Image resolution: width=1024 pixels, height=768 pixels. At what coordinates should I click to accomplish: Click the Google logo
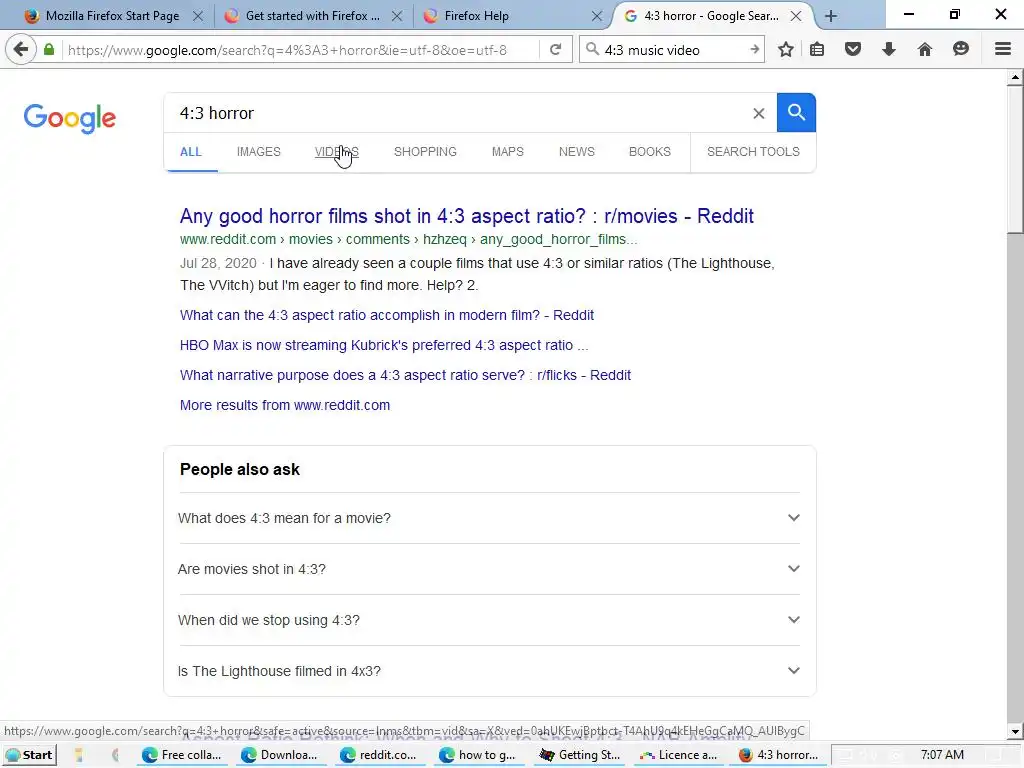point(70,118)
